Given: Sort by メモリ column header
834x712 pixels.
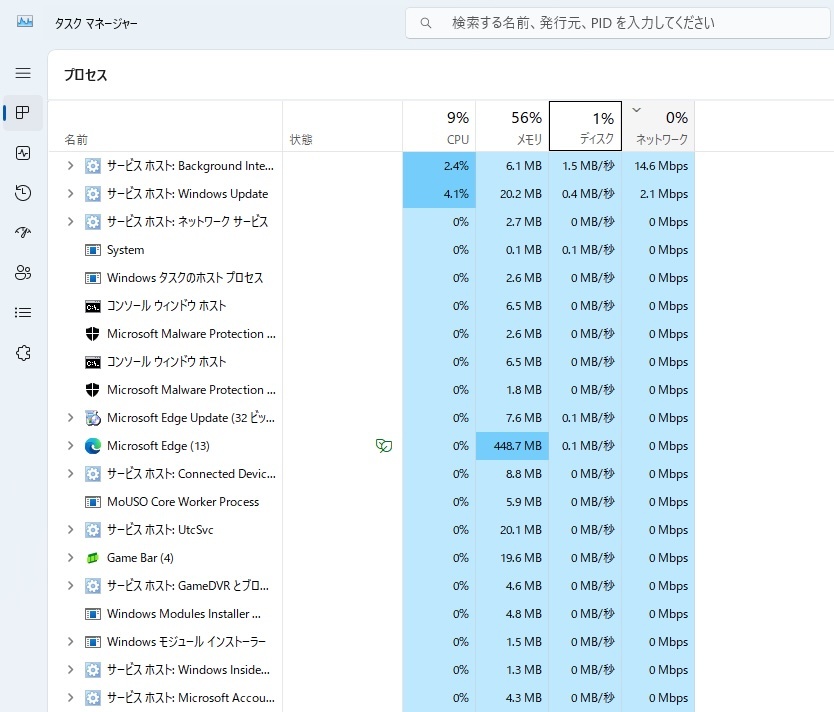Looking at the screenshot, I should tap(512, 127).
